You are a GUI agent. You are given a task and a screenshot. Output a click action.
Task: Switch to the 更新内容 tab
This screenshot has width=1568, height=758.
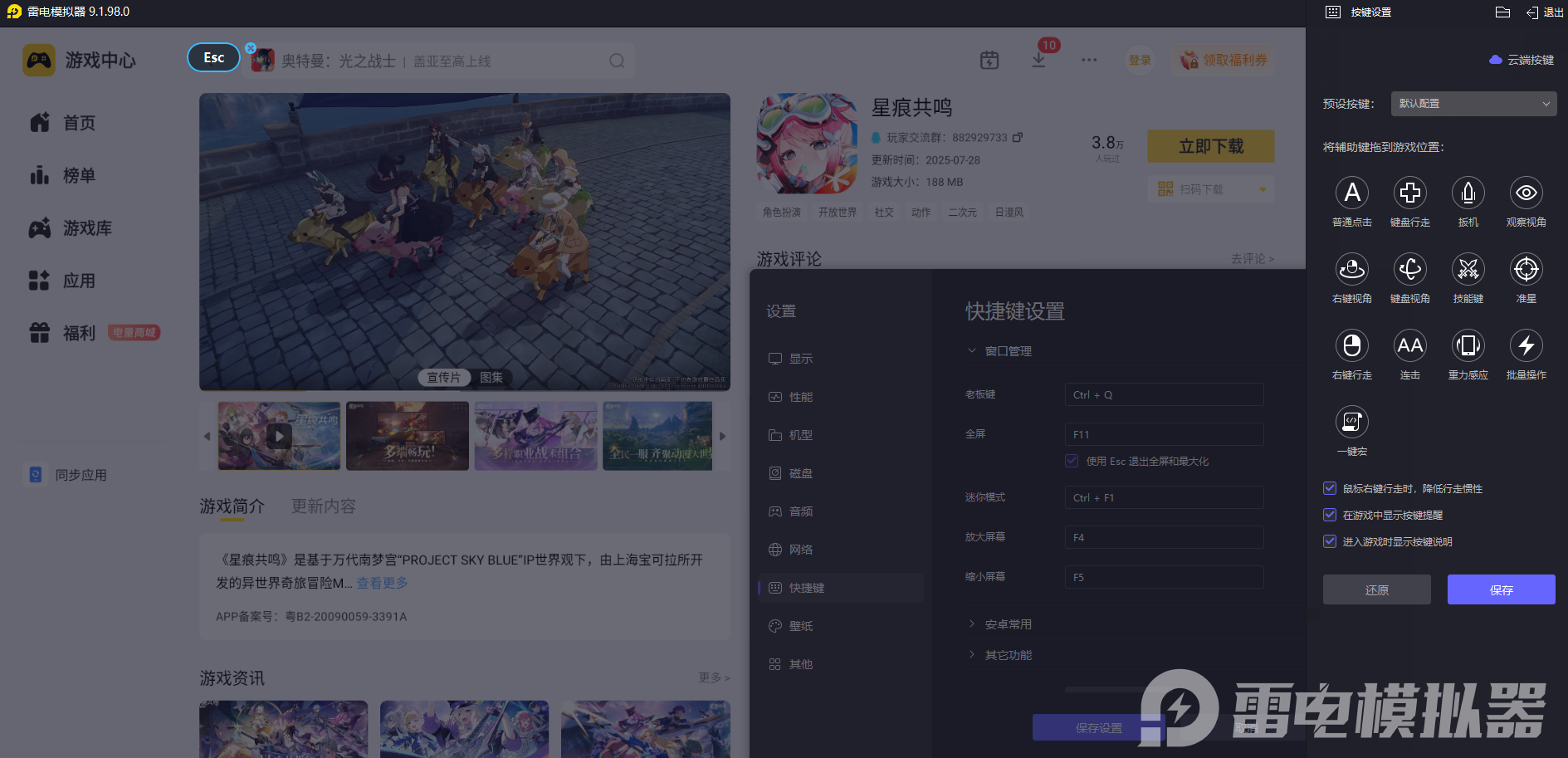[x=324, y=506]
